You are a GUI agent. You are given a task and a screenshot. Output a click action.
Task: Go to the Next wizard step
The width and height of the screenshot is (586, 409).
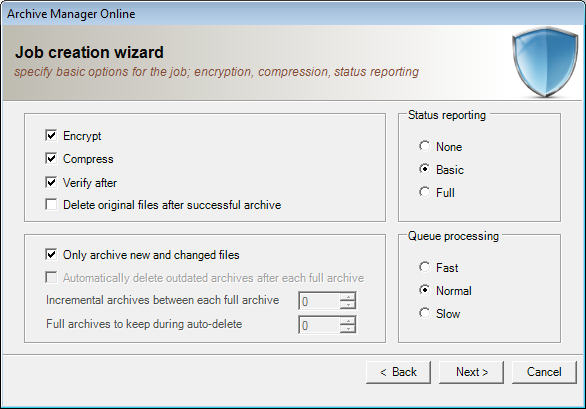point(471,372)
